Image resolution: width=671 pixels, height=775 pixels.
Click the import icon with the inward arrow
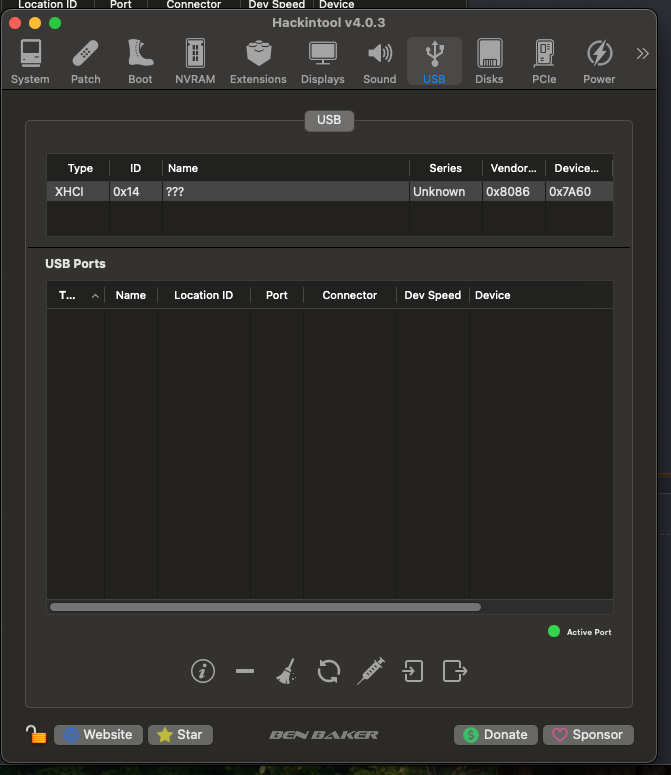[413, 671]
